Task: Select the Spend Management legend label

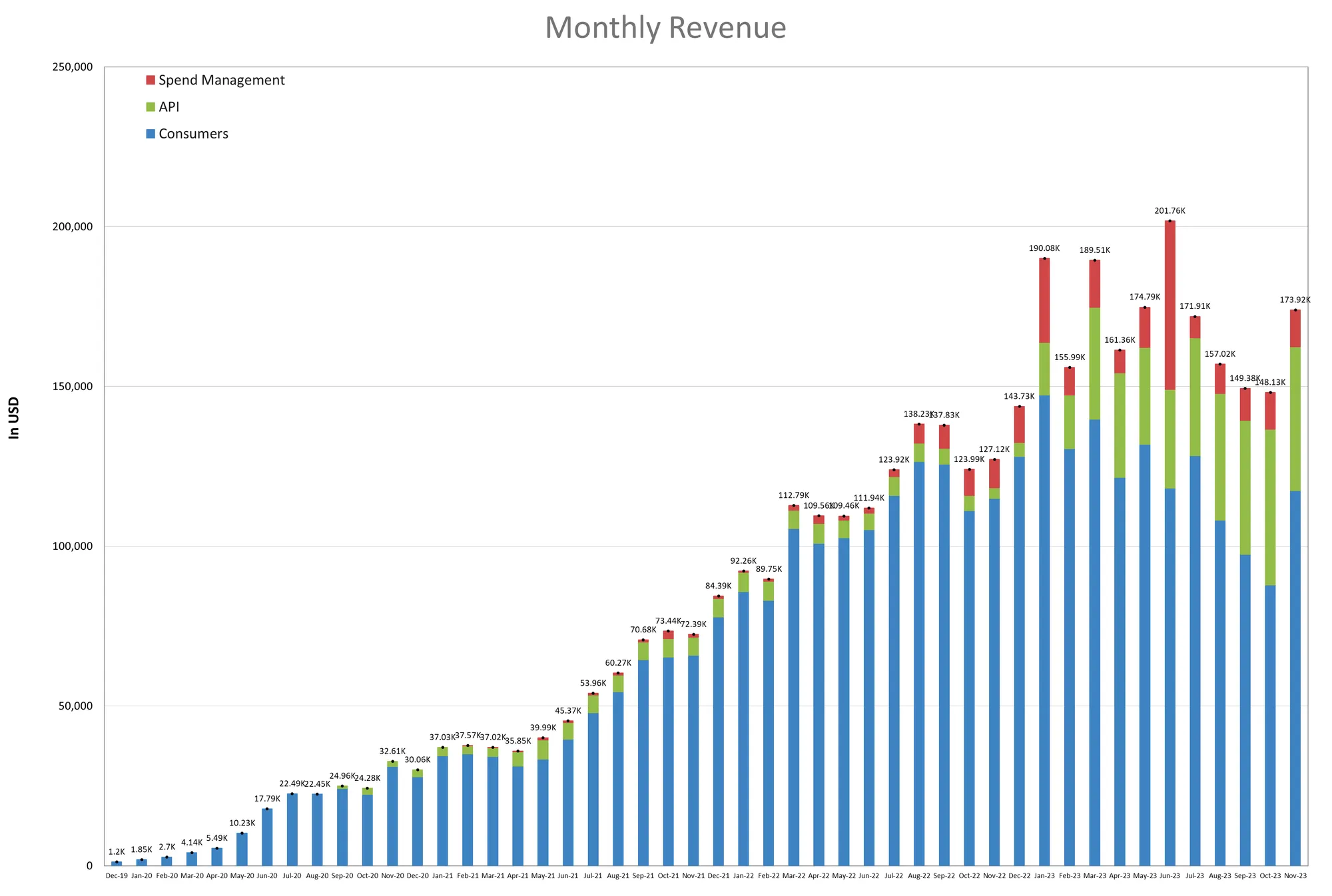Action: (221, 81)
